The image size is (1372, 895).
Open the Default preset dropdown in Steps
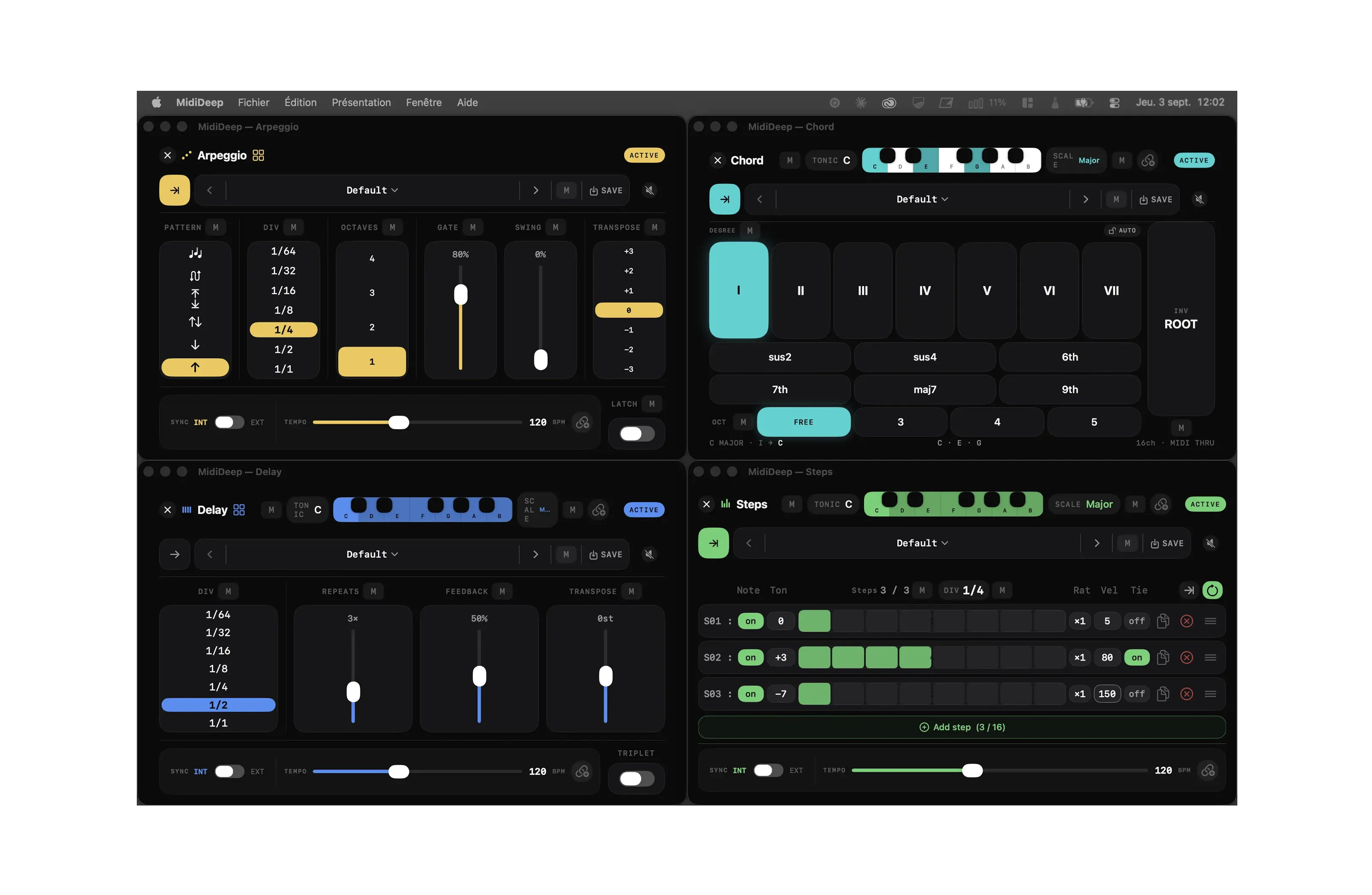[922, 543]
